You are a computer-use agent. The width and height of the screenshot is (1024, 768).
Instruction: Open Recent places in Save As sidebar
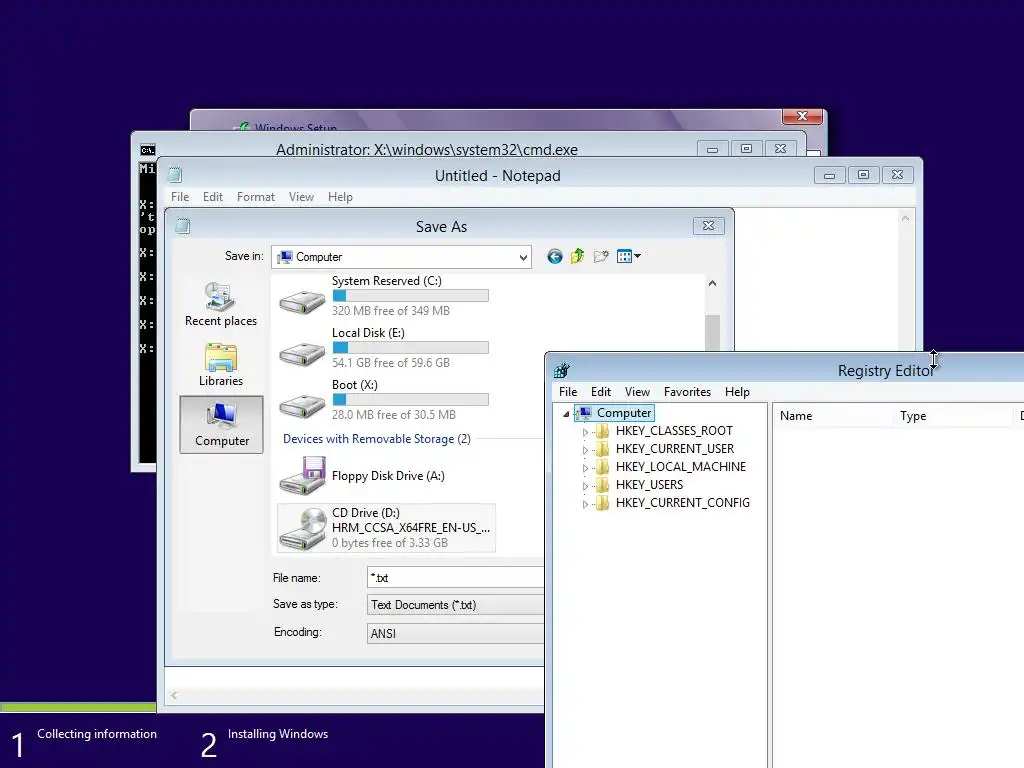point(221,304)
